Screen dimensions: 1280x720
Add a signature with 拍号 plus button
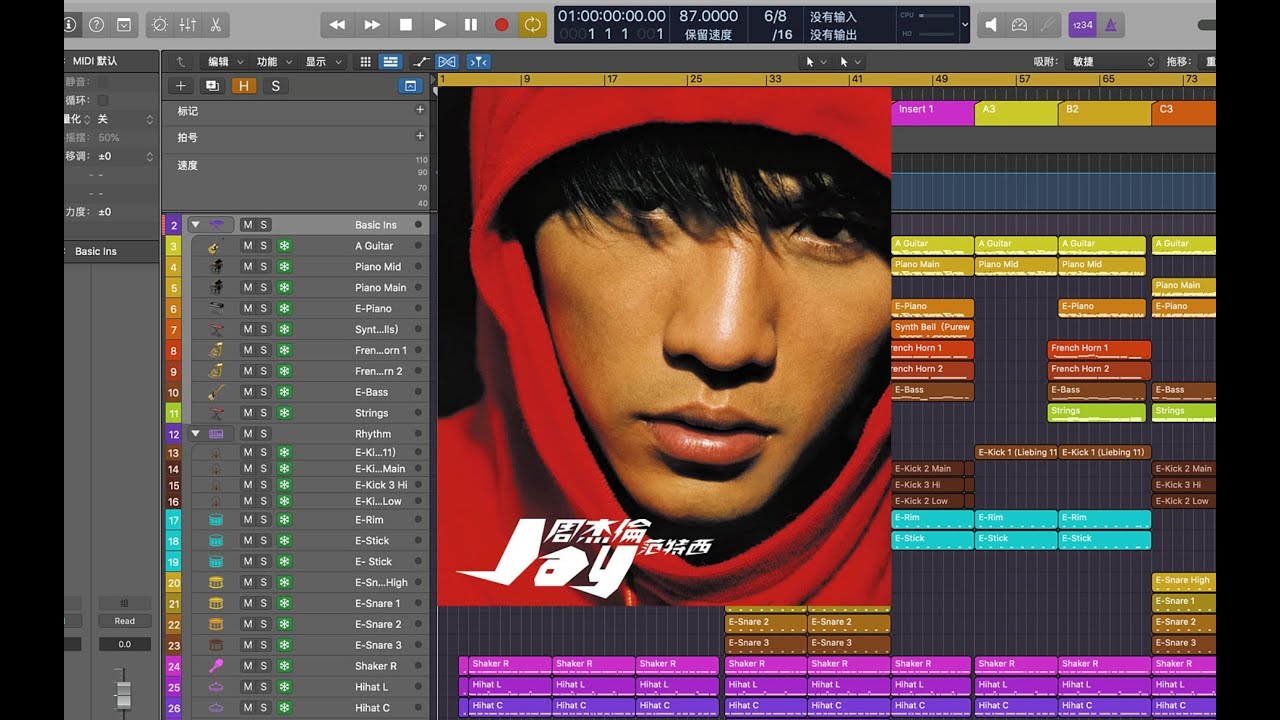click(x=420, y=136)
